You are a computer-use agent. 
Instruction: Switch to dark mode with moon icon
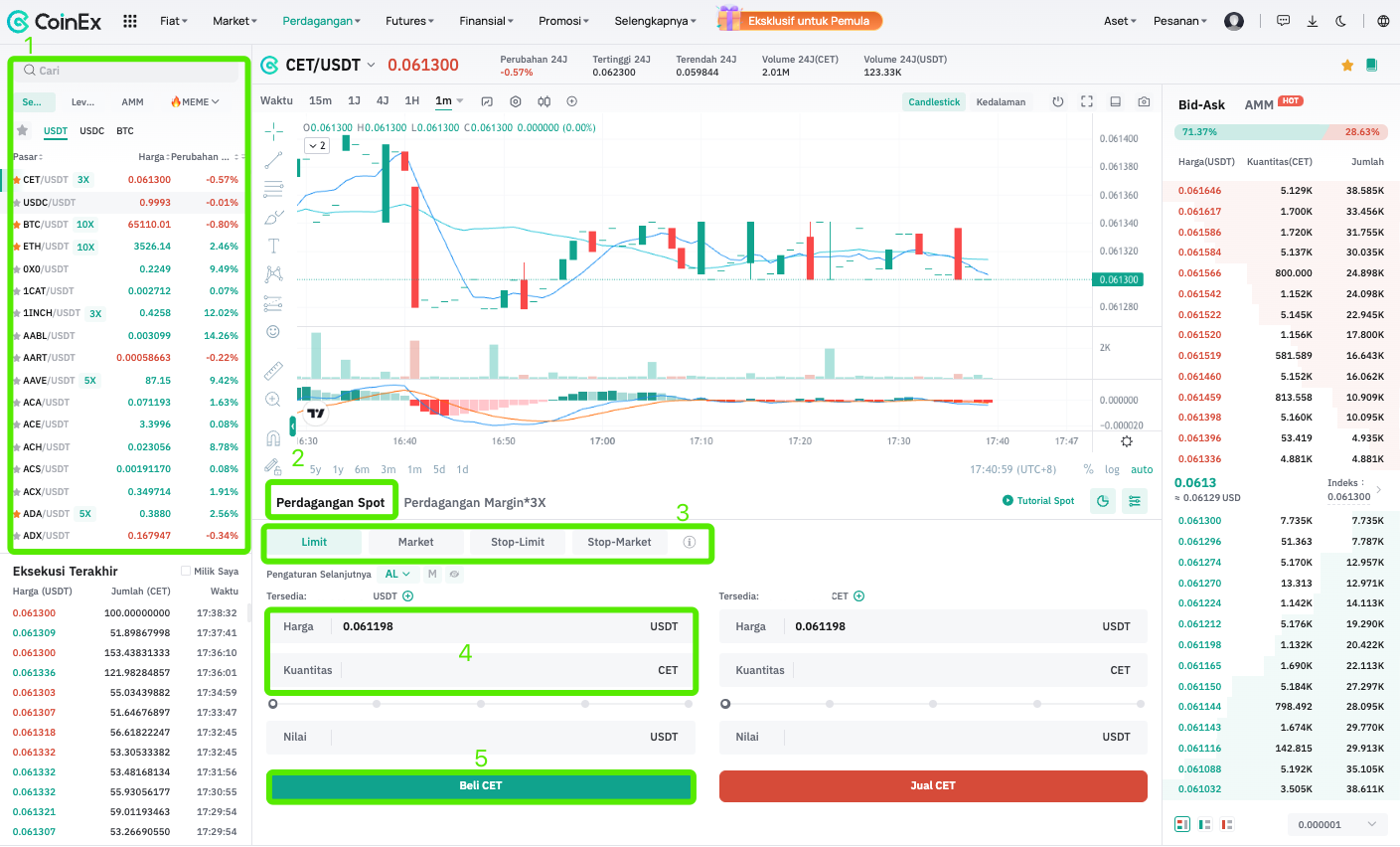pos(1341,21)
